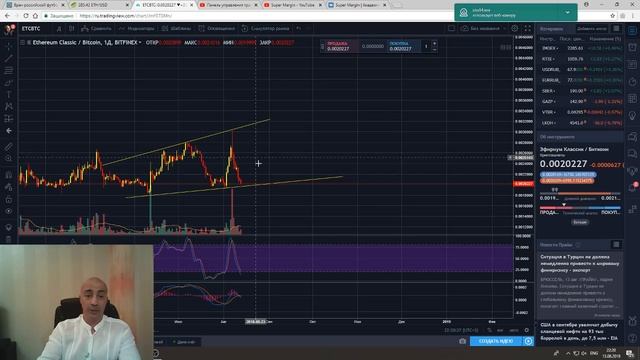The height and width of the screenshot is (360, 640).
Task: Open the watchlist panel icon in right sidebar
Action: click(x=632, y=31)
